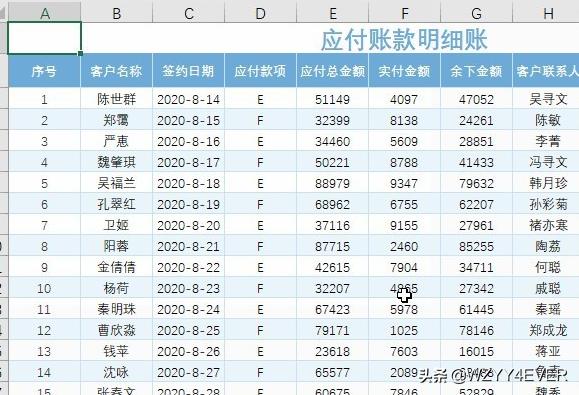Select contact cell 蒋亚
The height and width of the screenshot is (395, 579).
(546, 351)
